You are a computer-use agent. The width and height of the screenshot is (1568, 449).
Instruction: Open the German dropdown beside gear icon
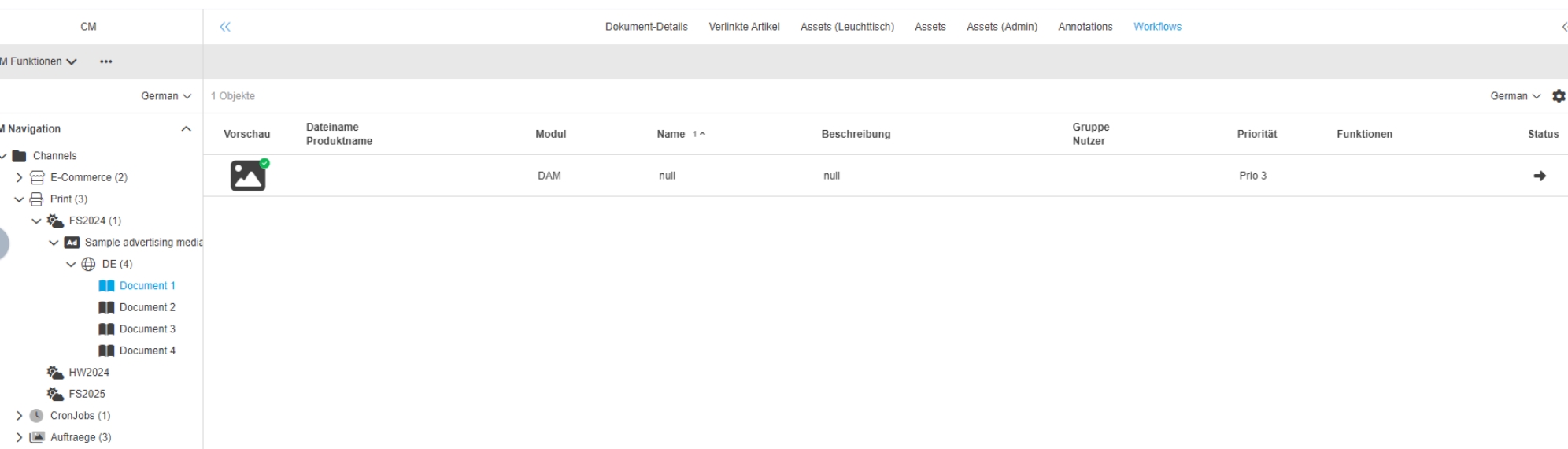[x=1514, y=96]
